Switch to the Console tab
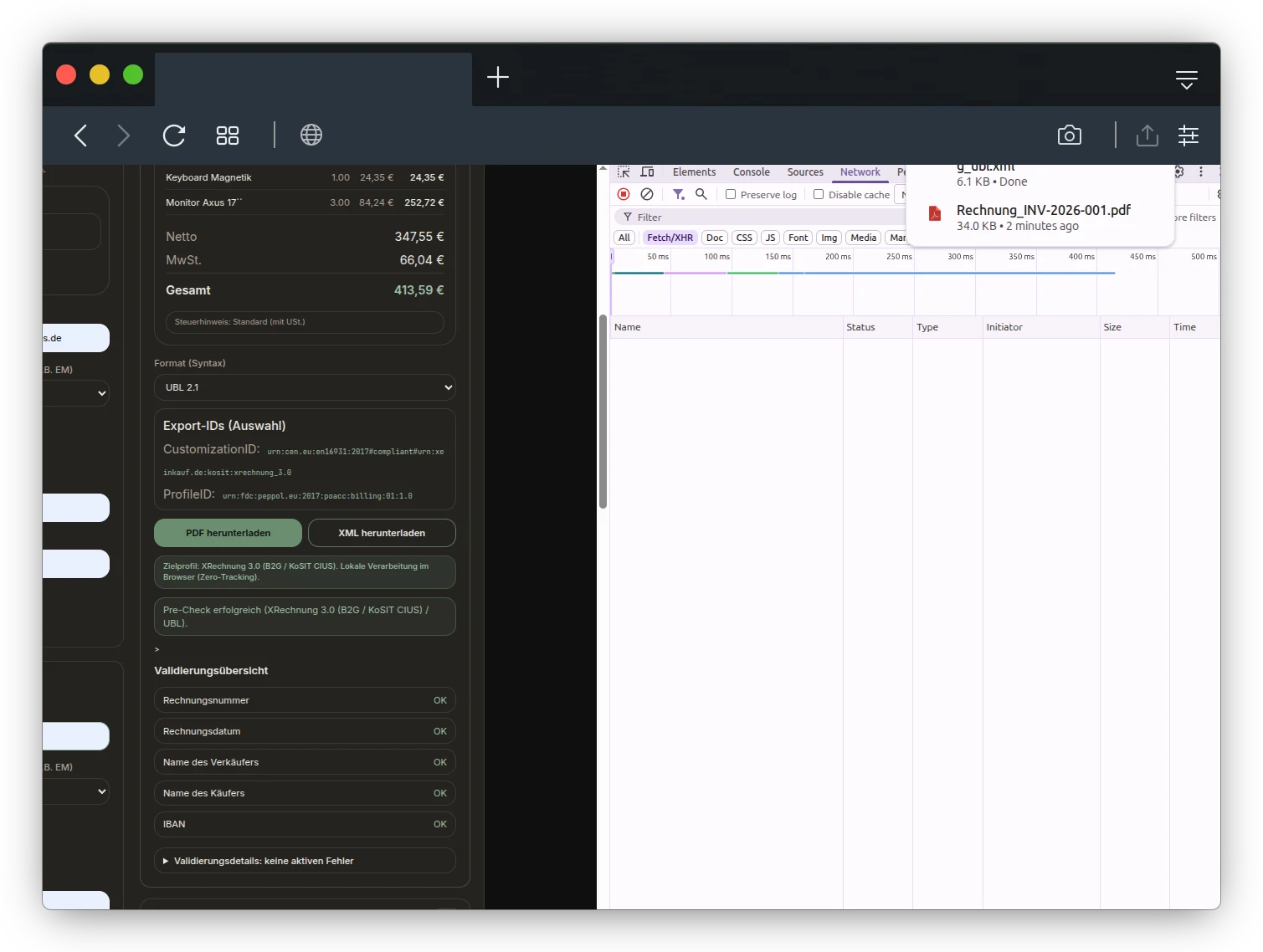 [751, 171]
